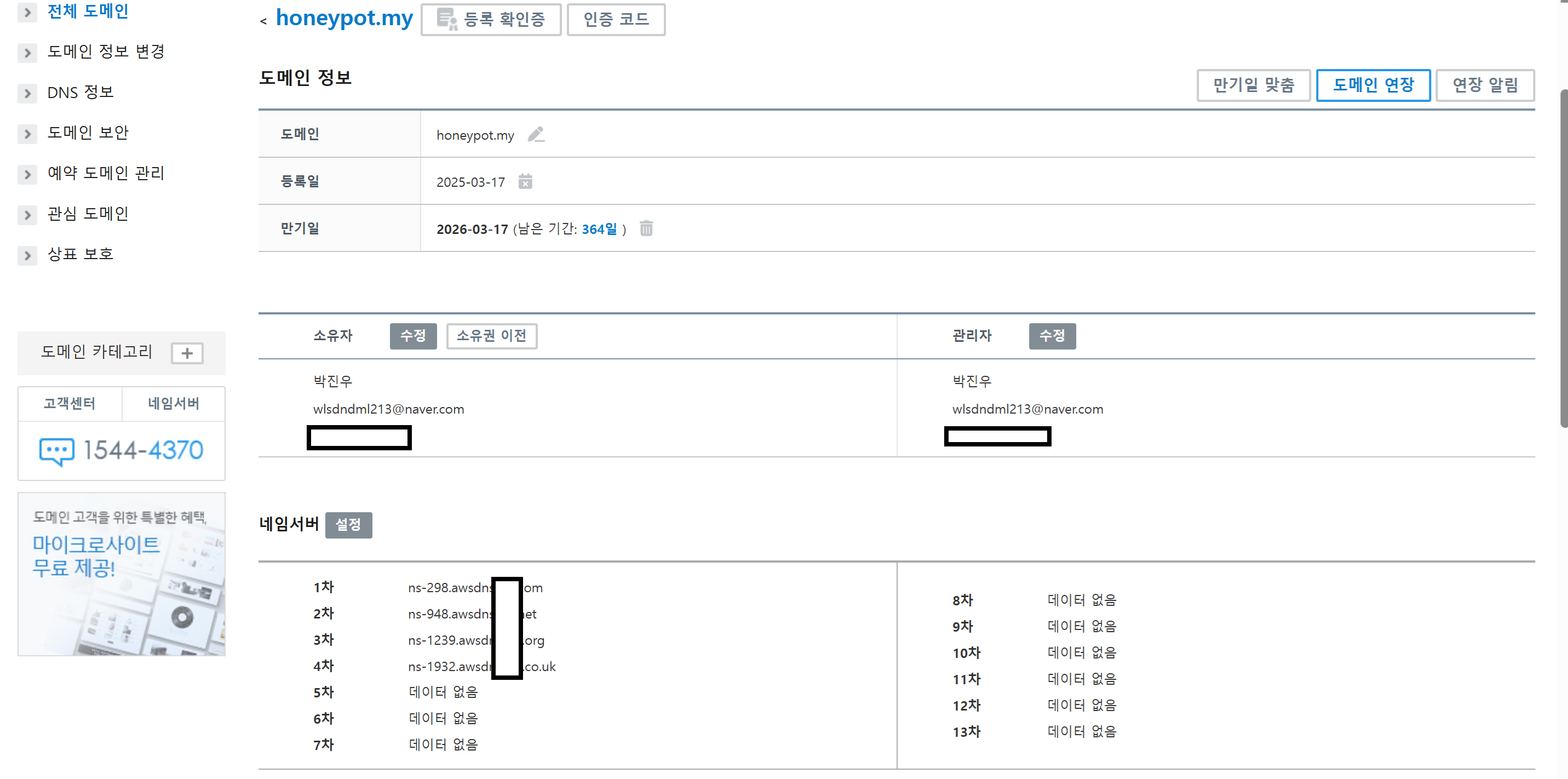
Task: Open the 등록 확인증 certificate button
Action: pos(491,20)
